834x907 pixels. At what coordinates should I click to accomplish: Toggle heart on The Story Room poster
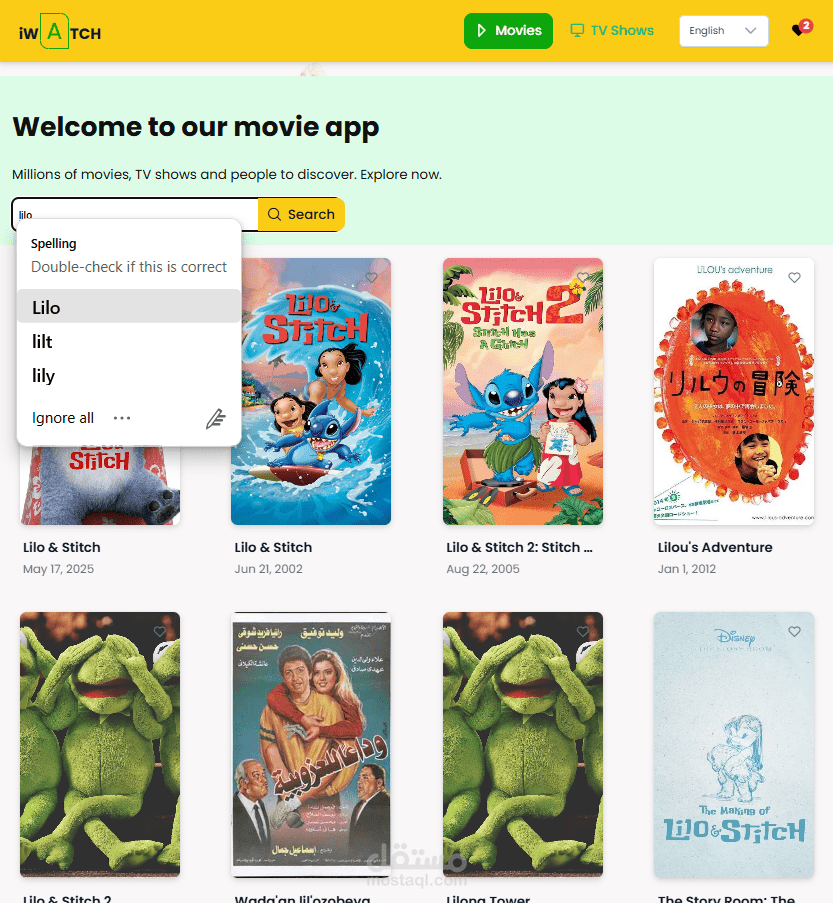point(795,632)
